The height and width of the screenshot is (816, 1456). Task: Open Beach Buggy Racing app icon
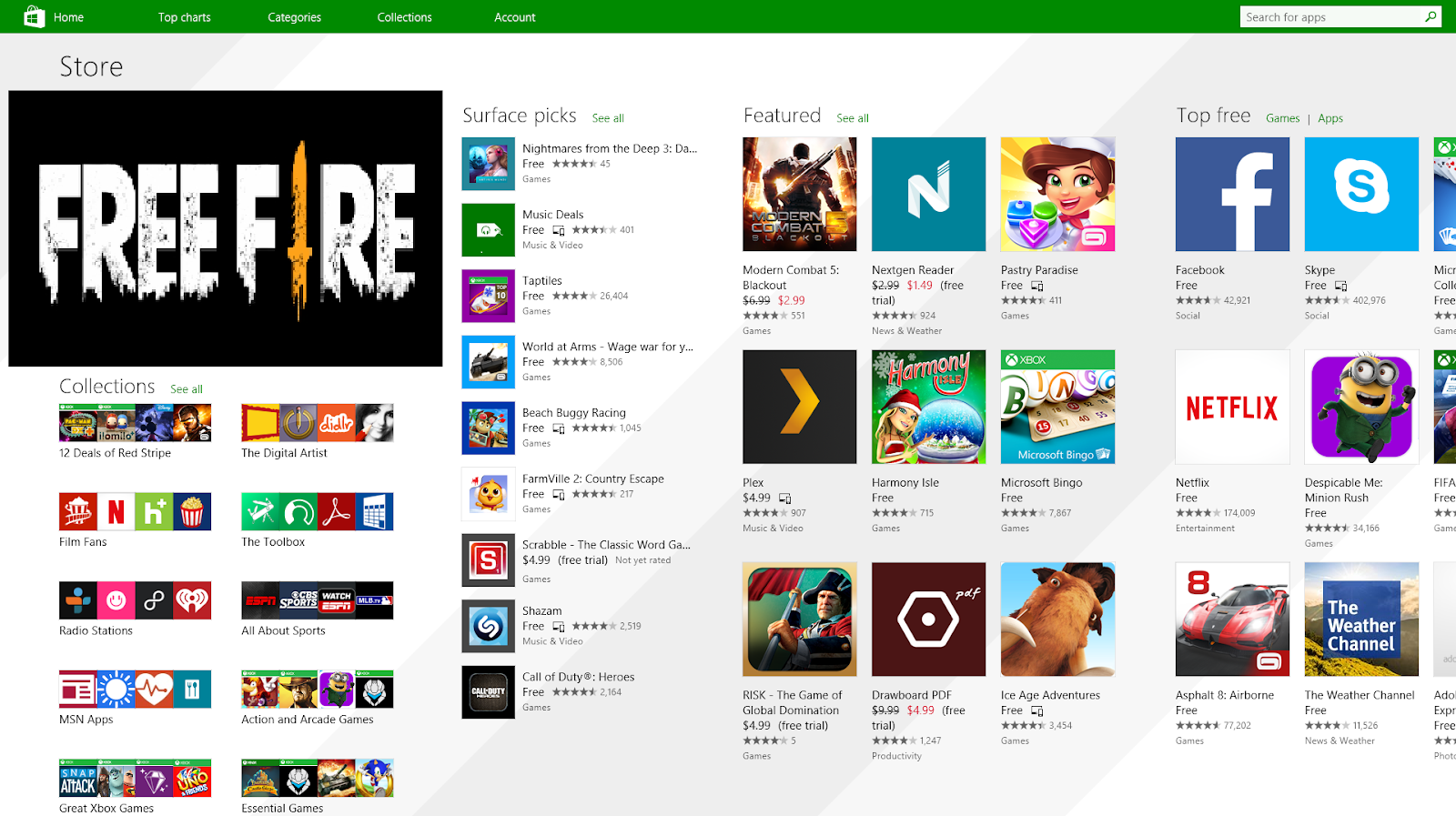tap(489, 428)
